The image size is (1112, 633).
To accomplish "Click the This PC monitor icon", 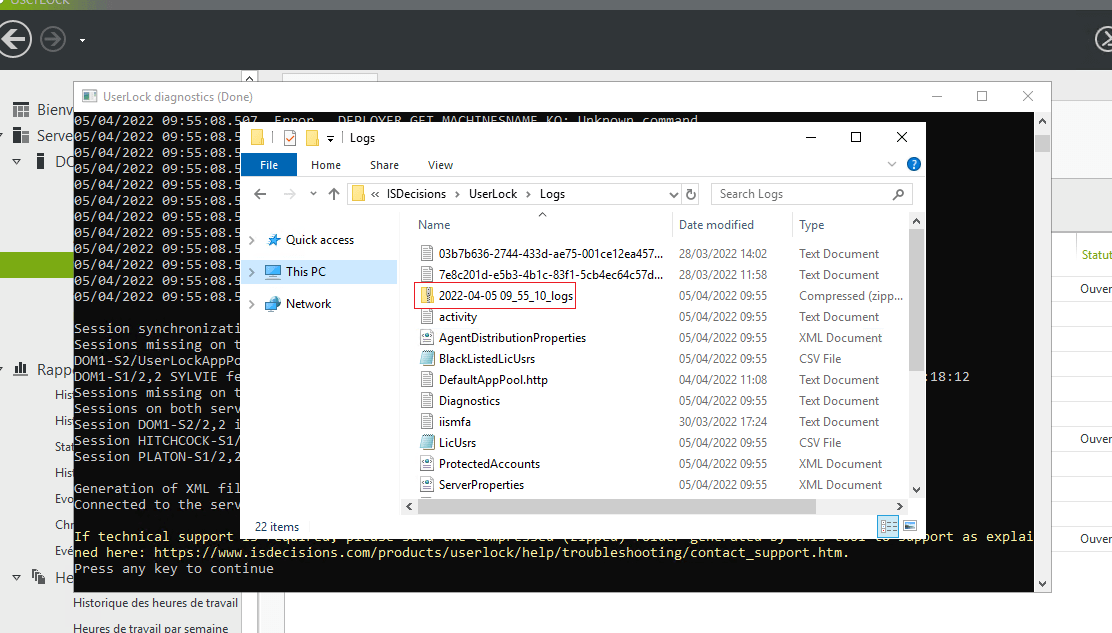I will pyautogui.click(x=273, y=272).
